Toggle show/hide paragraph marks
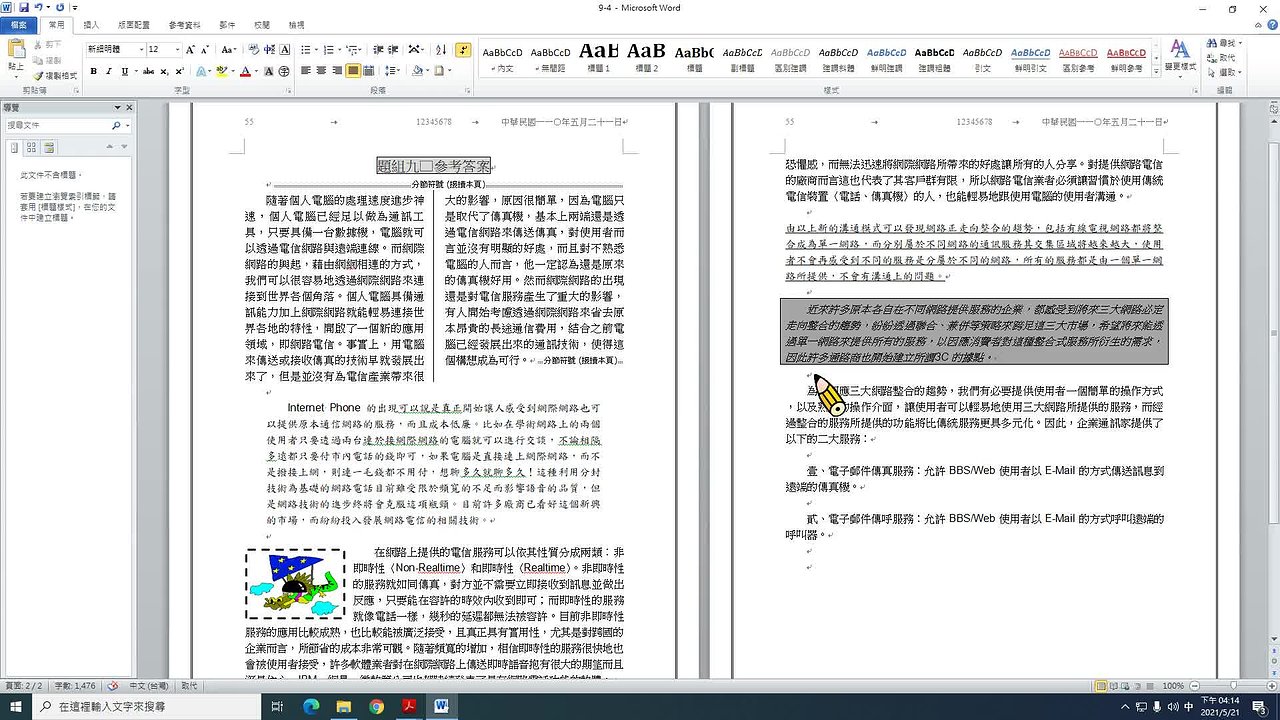This screenshot has width=1280, height=720. tap(463, 49)
